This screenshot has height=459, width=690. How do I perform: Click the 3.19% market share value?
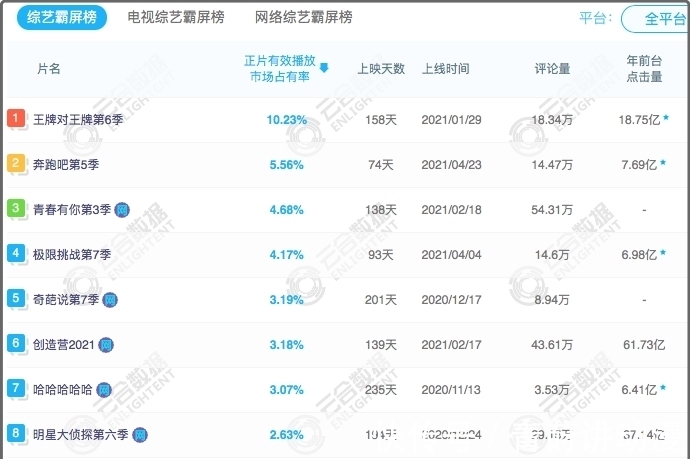click(x=286, y=300)
